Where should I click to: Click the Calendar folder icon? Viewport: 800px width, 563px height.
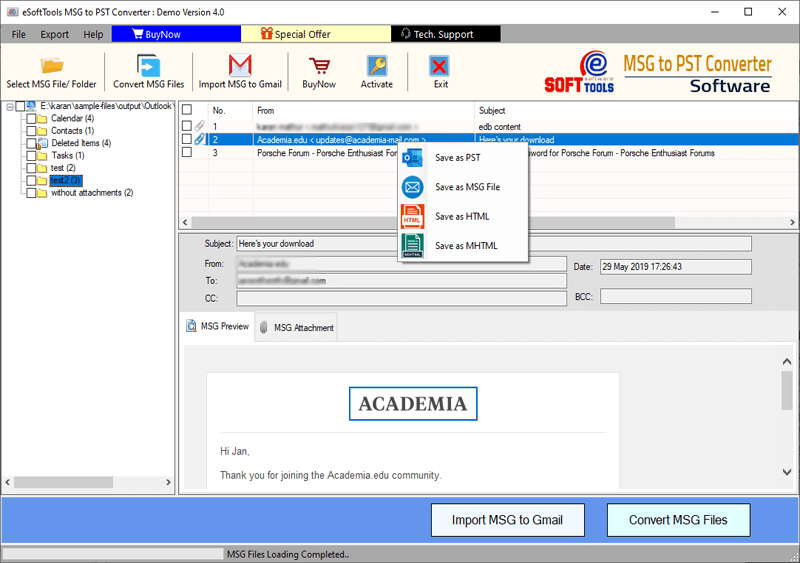(42, 119)
